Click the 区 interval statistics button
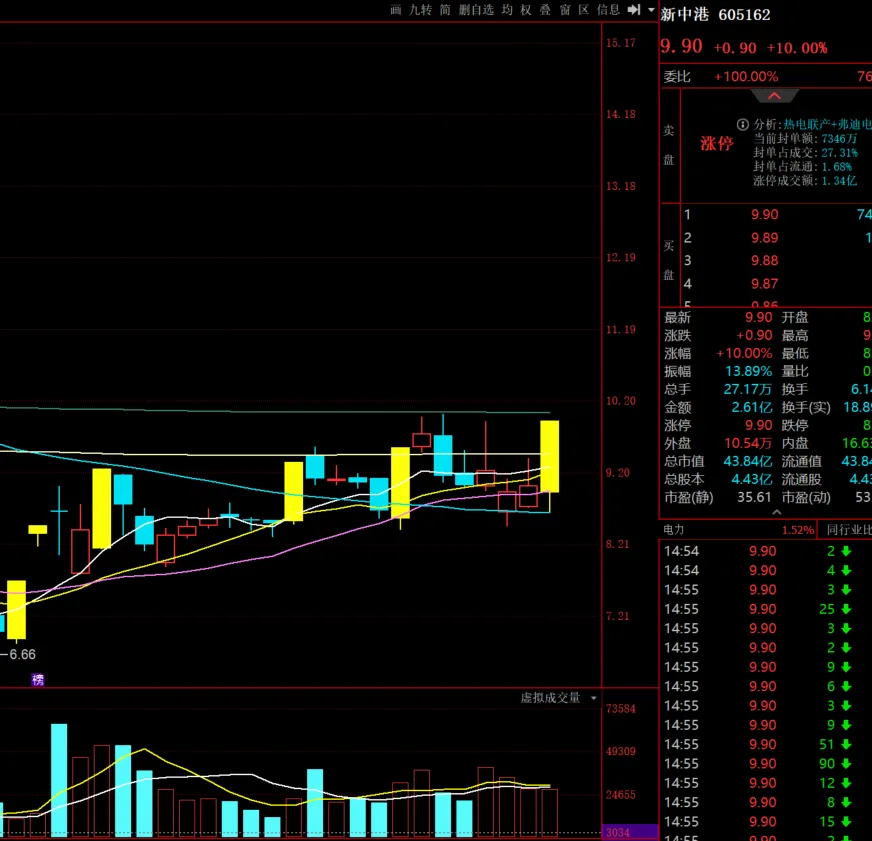872x841 pixels. 583,9
